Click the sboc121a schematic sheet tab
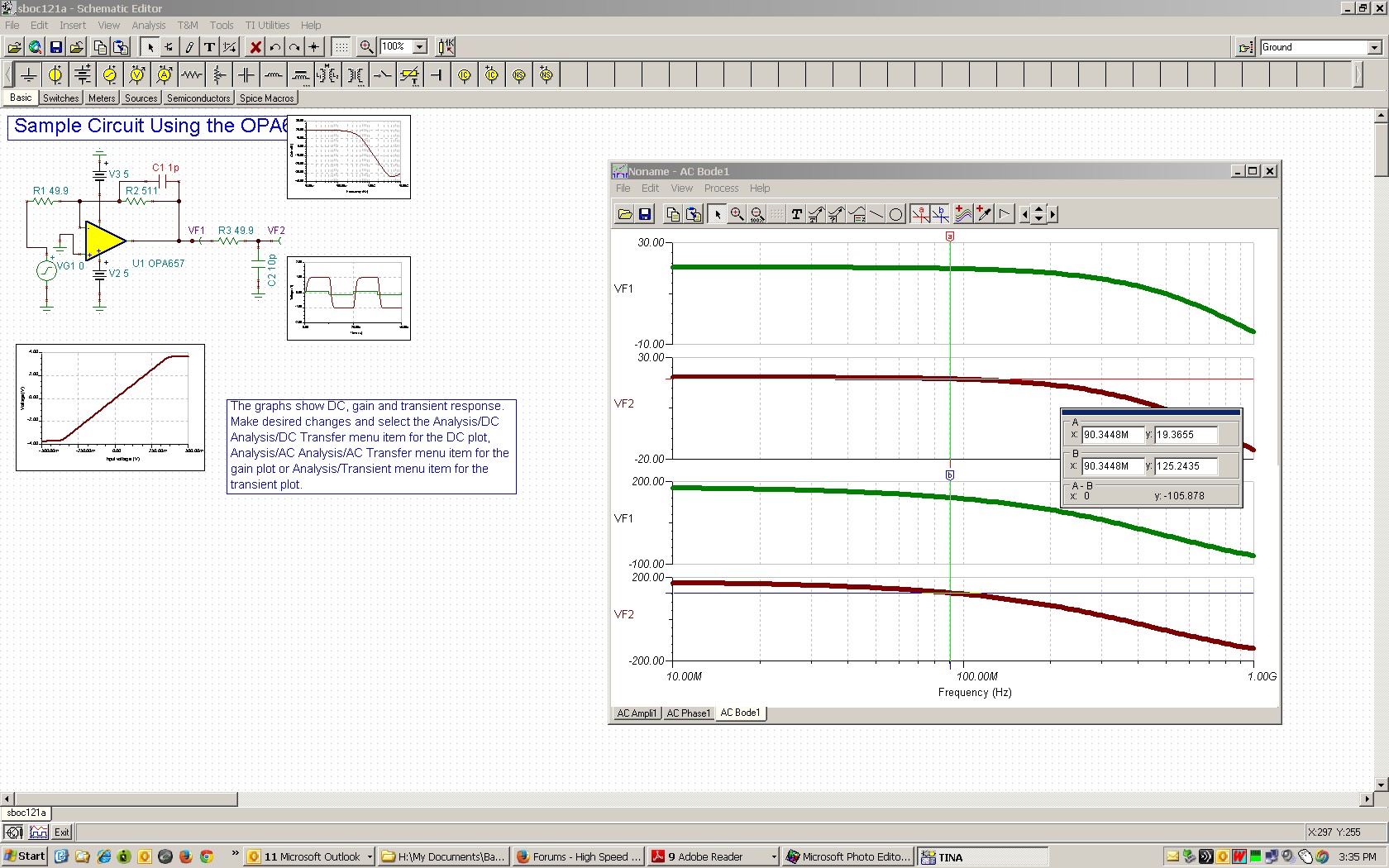Viewport: 1389px width, 868px height. click(x=26, y=813)
